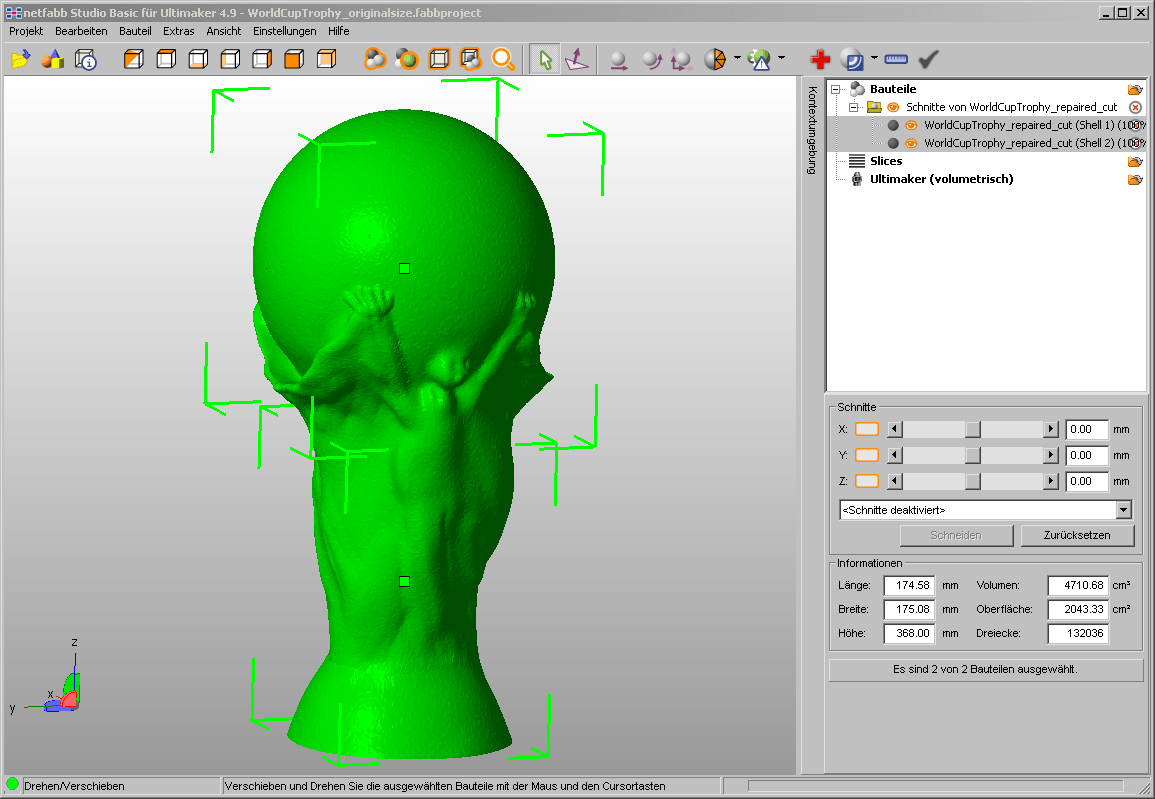Click the folder icon on Slices row
The height and width of the screenshot is (799, 1155).
(1135, 161)
